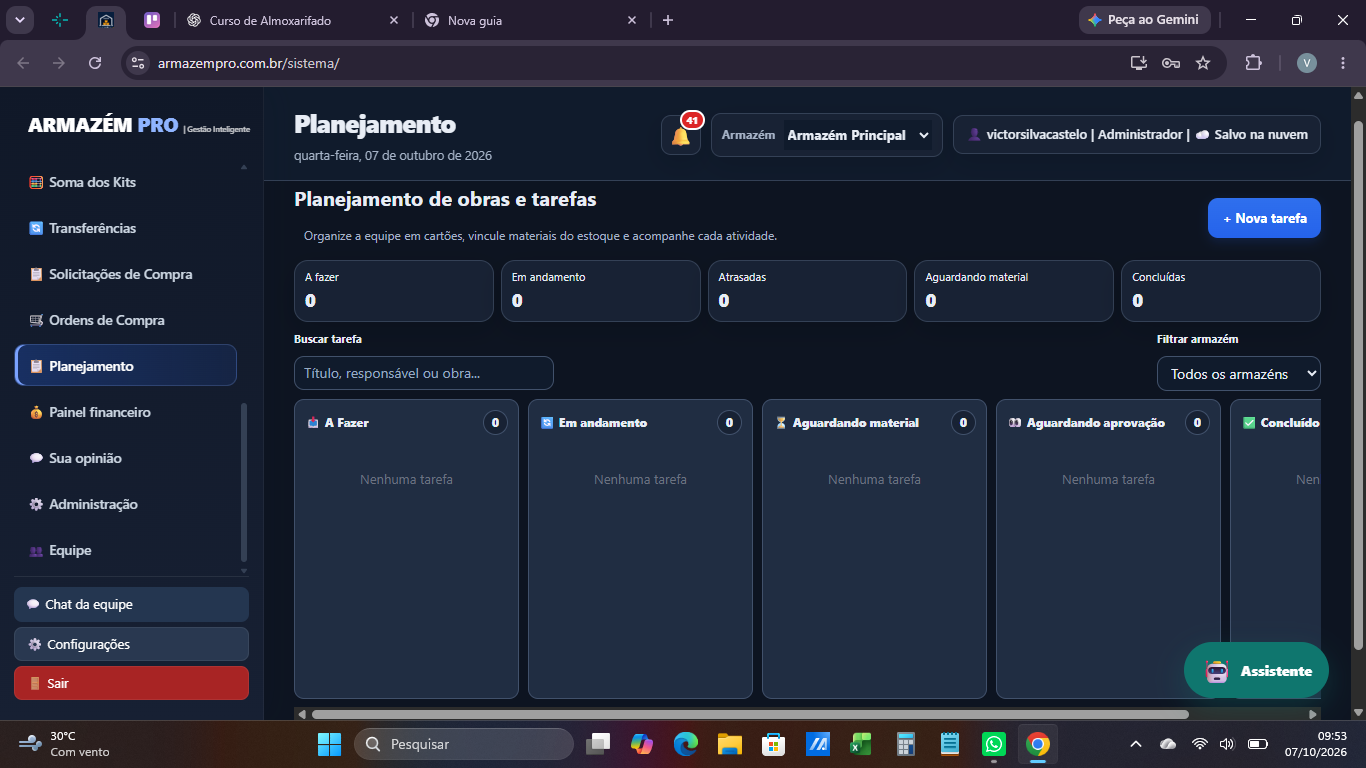
Task: Click the Nova tarefa button
Action: (1264, 218)
